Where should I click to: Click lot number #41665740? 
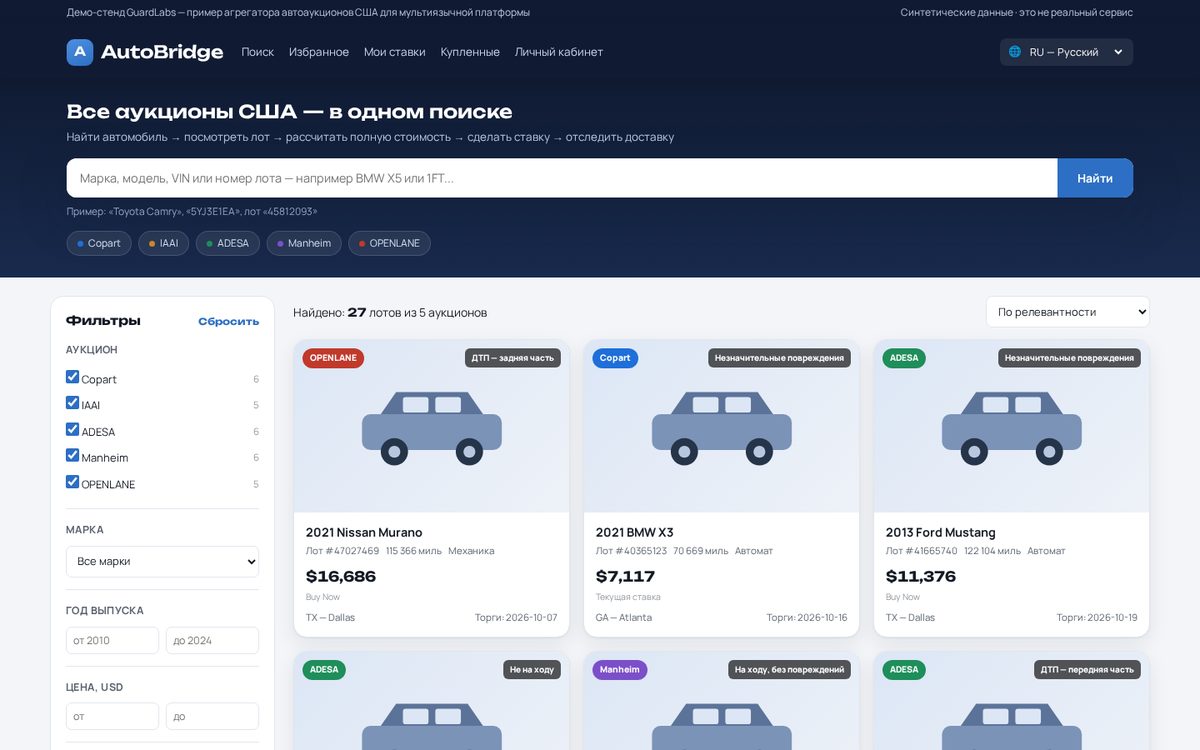(922, 551)
